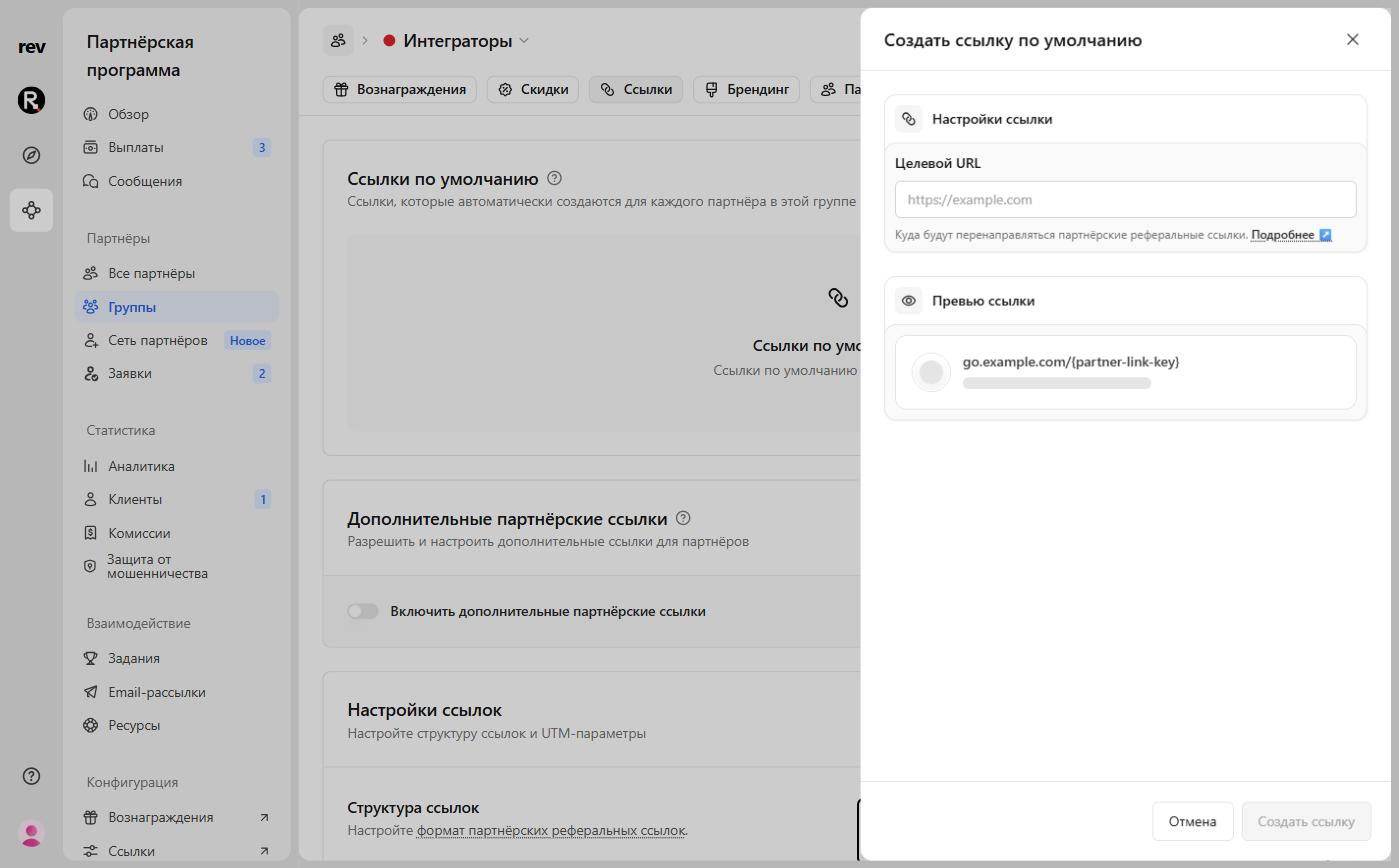Screen dimensions: 1399x868
Task: Click the Создать ссылку button
Action: tap(1306, 821)
